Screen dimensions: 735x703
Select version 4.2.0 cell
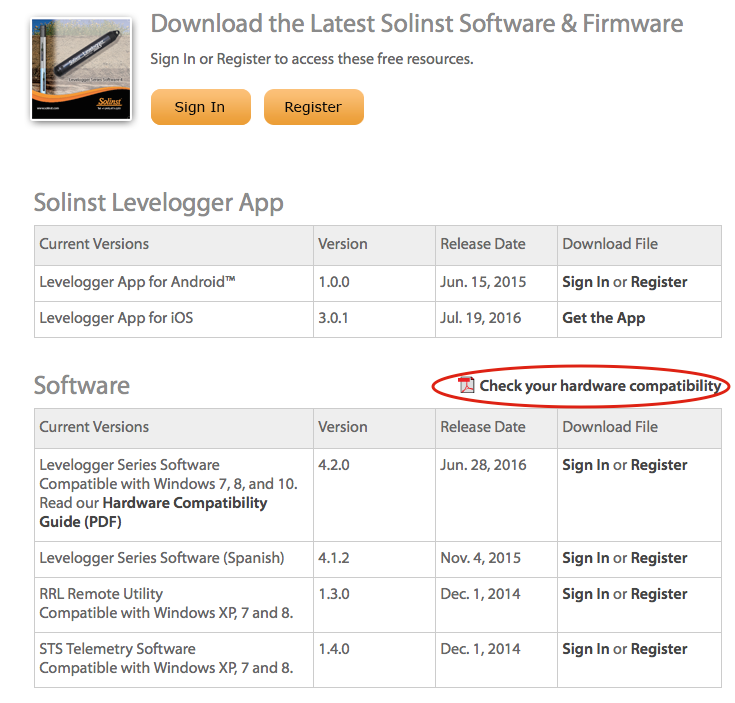pos(374,495)
